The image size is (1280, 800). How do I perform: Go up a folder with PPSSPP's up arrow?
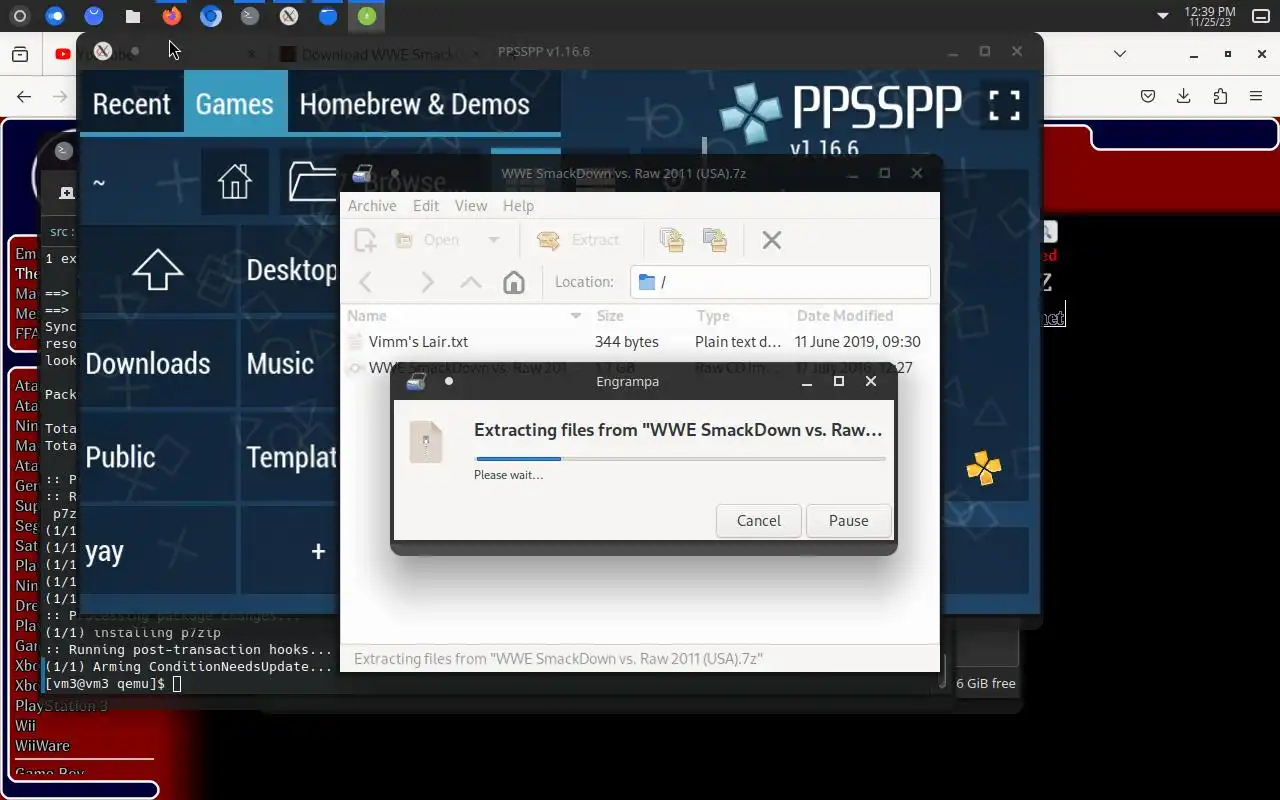[158, 270]
